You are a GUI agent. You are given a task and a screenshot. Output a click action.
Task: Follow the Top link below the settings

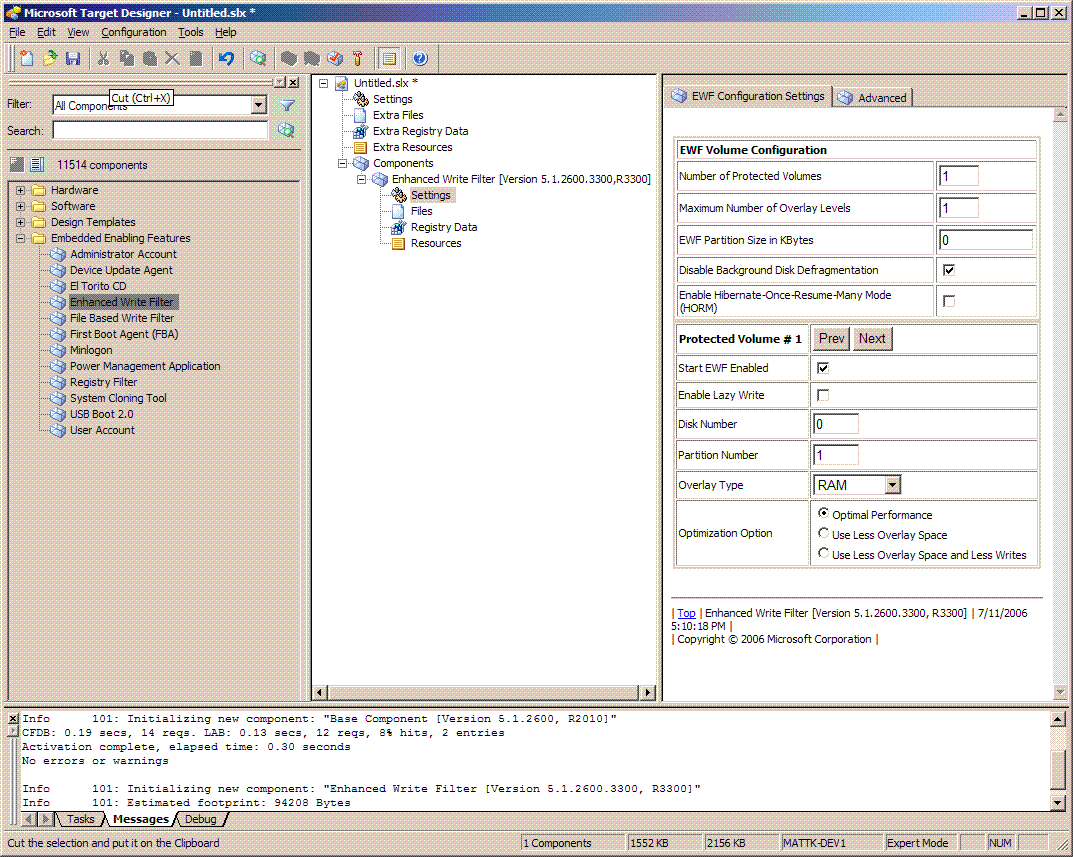click(686, 613)
